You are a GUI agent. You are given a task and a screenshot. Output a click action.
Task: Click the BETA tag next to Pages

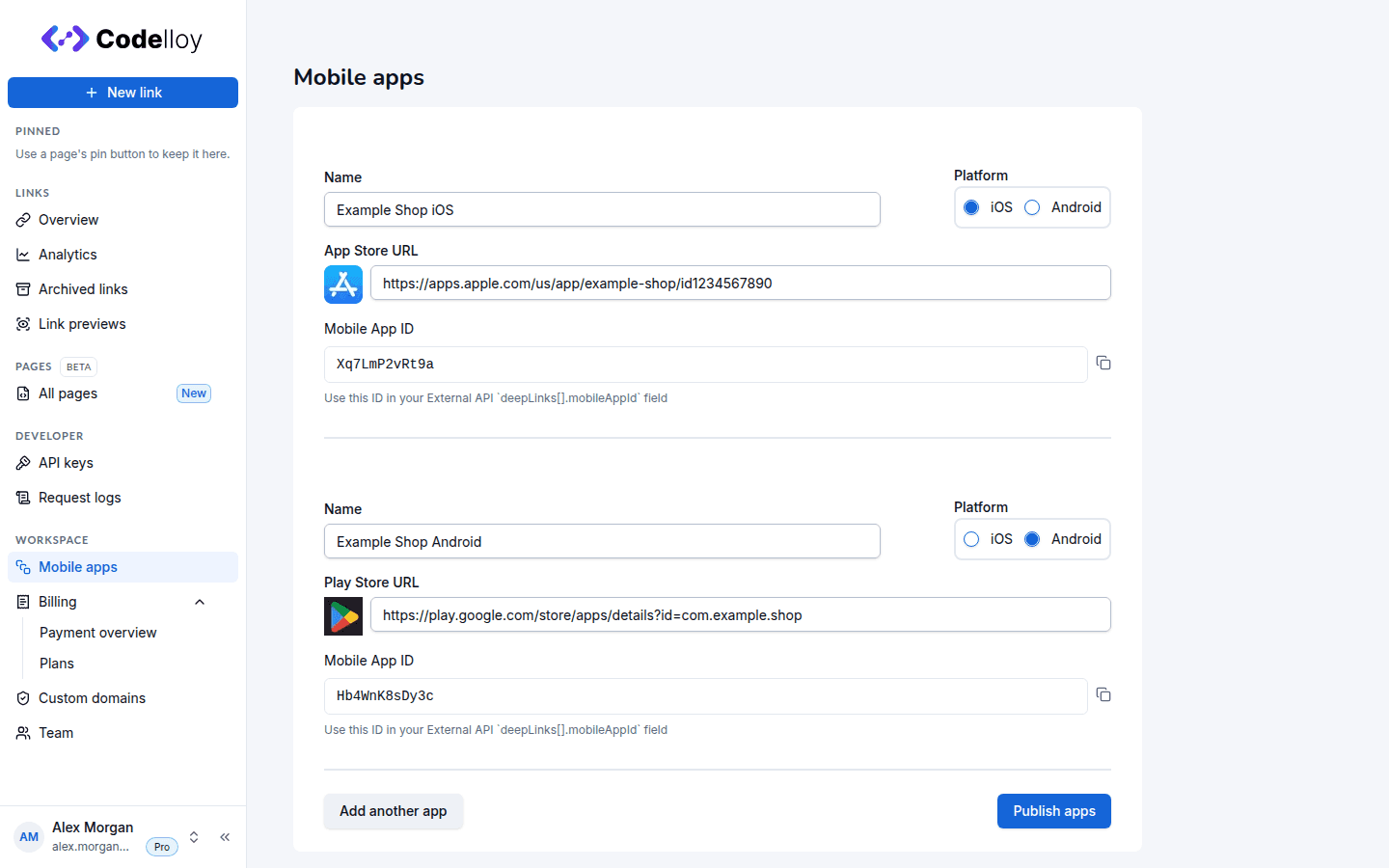(x=79, y=366)
